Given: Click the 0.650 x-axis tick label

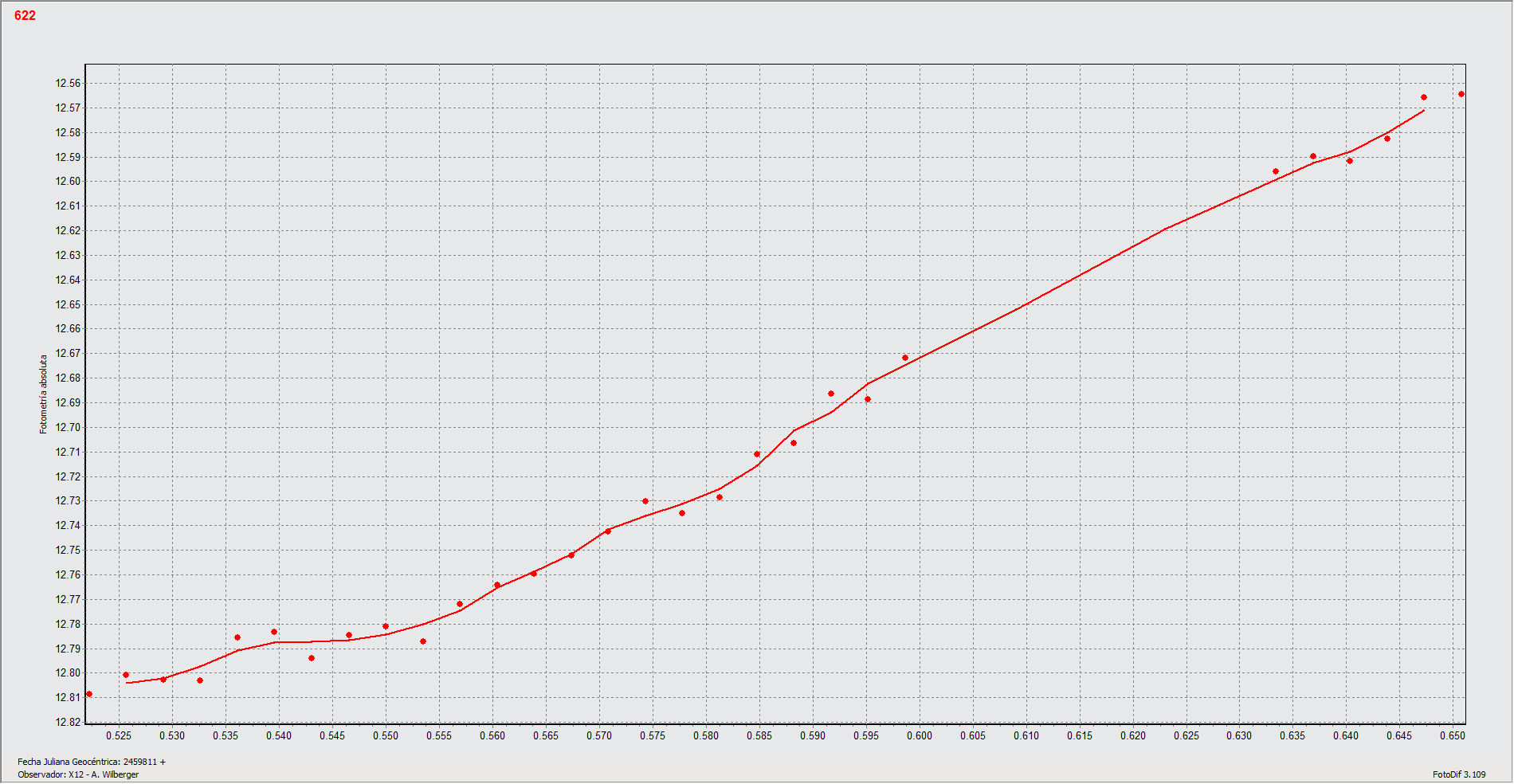Looking at the screenshot, I should (x=1453, y=736).
